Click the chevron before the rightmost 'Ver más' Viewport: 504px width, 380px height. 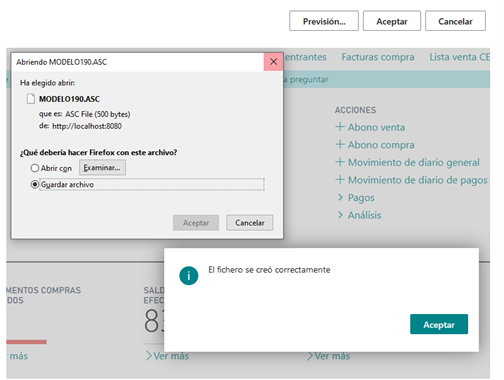[310, 356]
